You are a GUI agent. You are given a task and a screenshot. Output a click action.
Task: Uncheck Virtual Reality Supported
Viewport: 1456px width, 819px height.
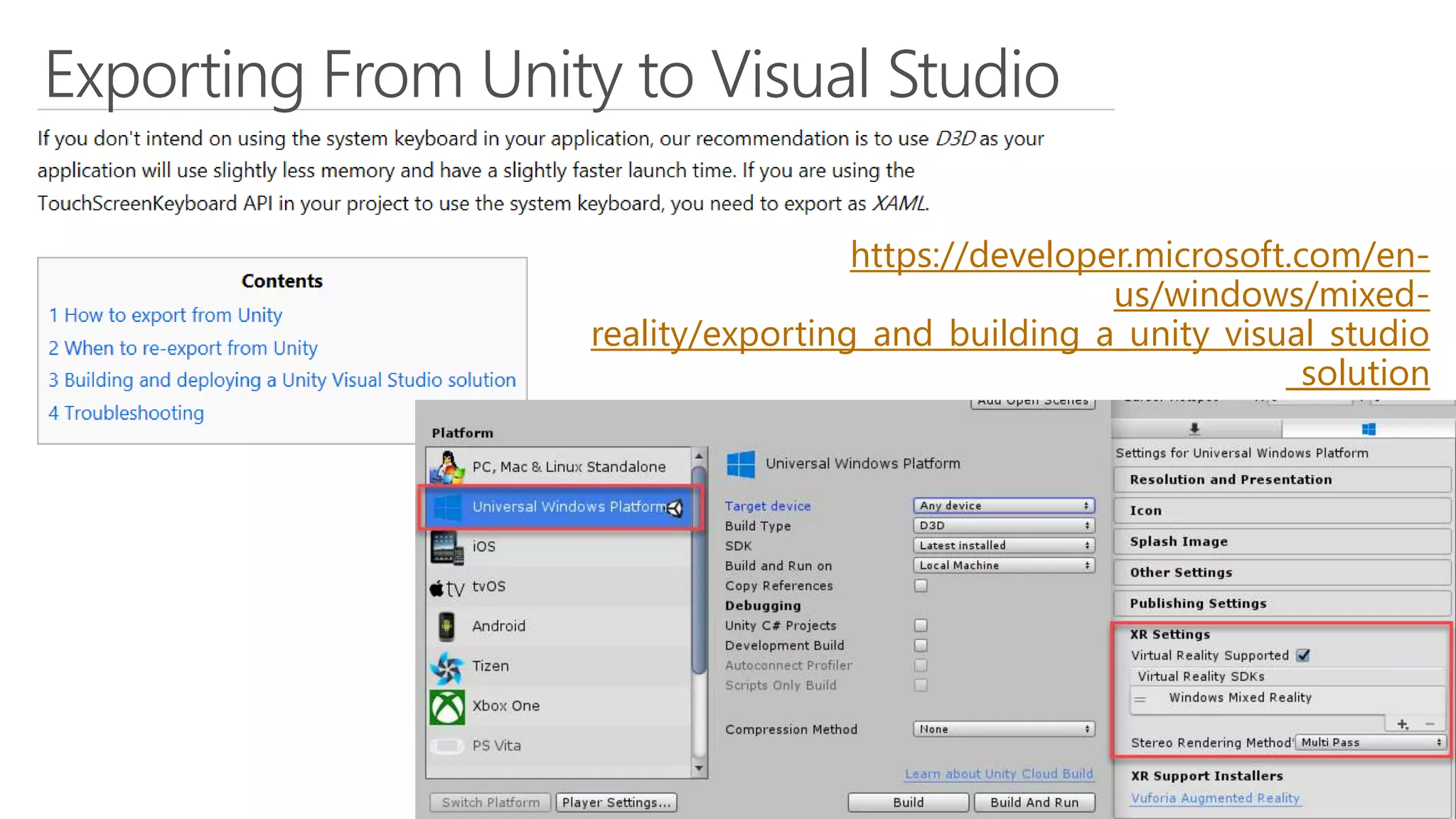[1303, 655]
